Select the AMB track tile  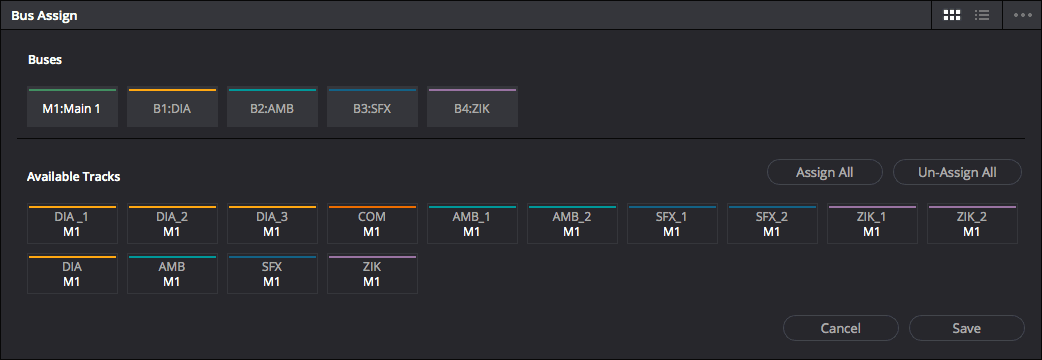pos(172,274)
